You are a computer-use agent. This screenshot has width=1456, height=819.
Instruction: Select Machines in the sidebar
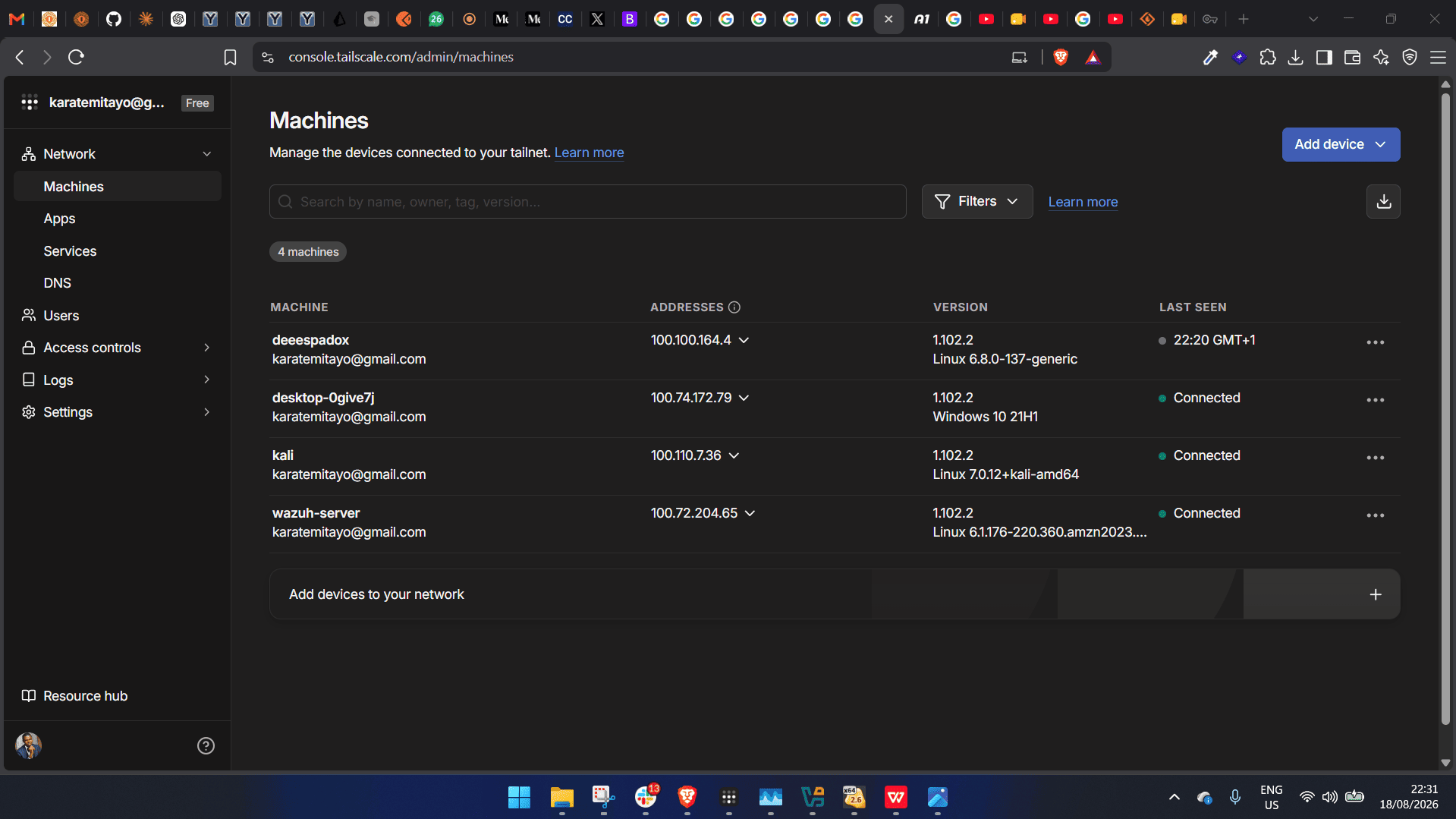[x=118, y=187]
